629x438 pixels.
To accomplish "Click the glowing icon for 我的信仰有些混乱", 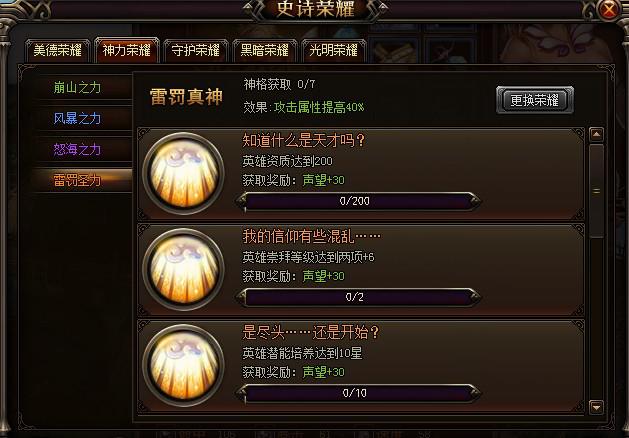I will pyautogui.click(x=184, y=269).
